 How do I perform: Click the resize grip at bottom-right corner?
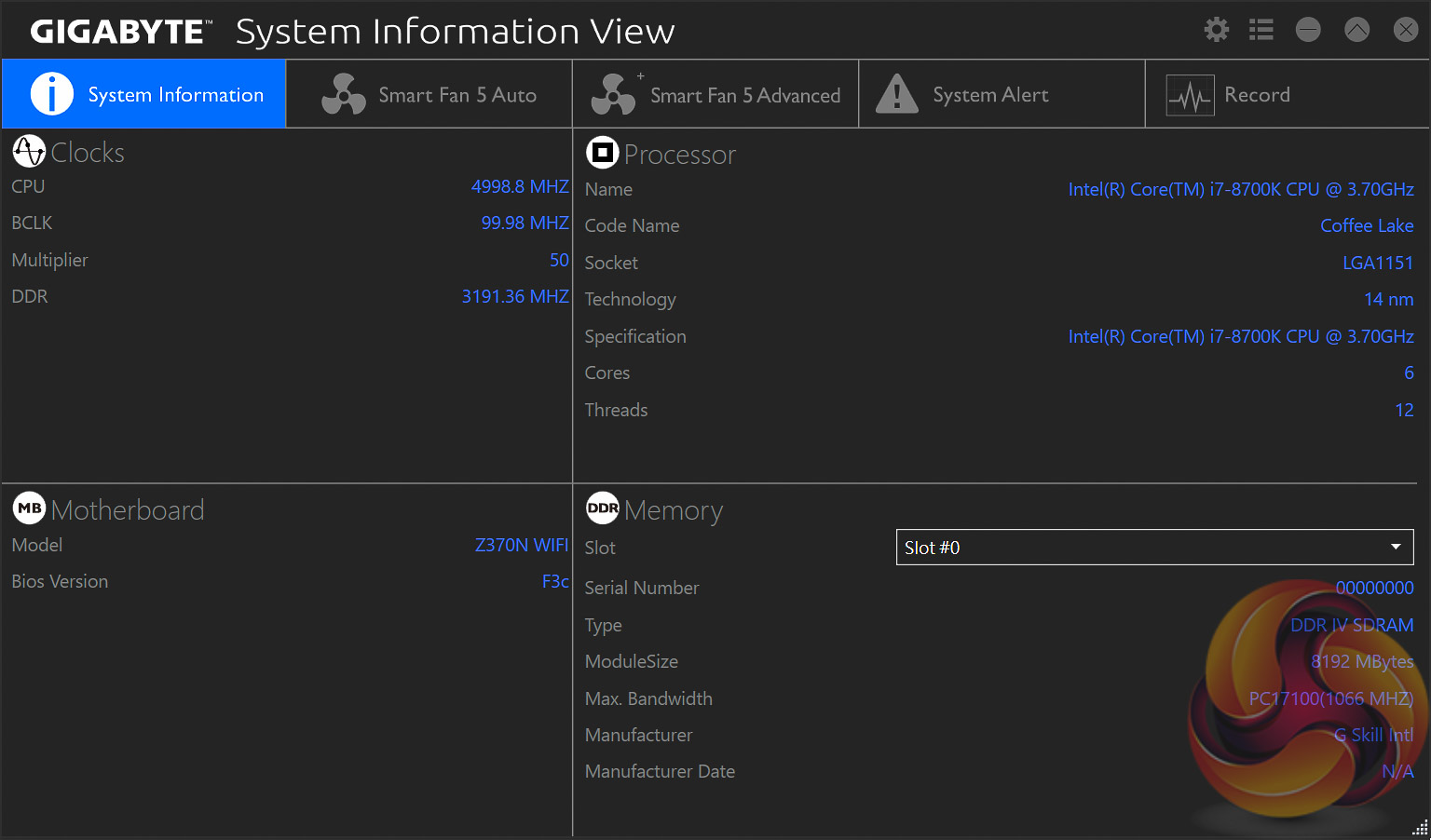pyautogui.click(x=1421, y=829)
